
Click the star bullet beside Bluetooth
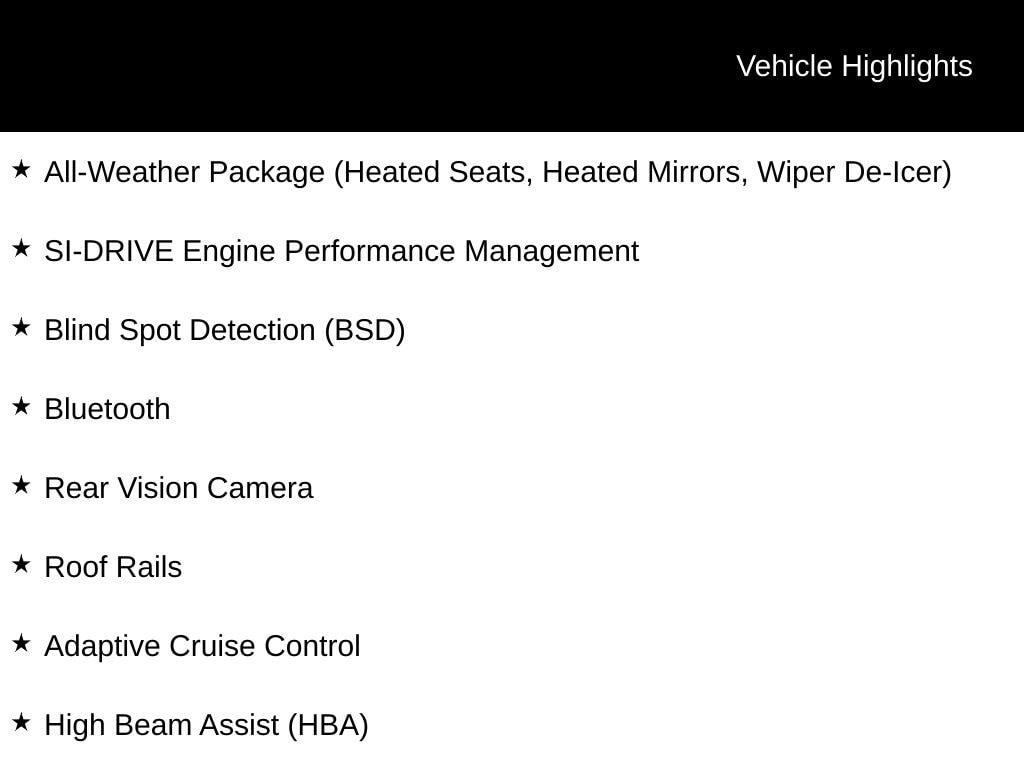coord(21,406)
